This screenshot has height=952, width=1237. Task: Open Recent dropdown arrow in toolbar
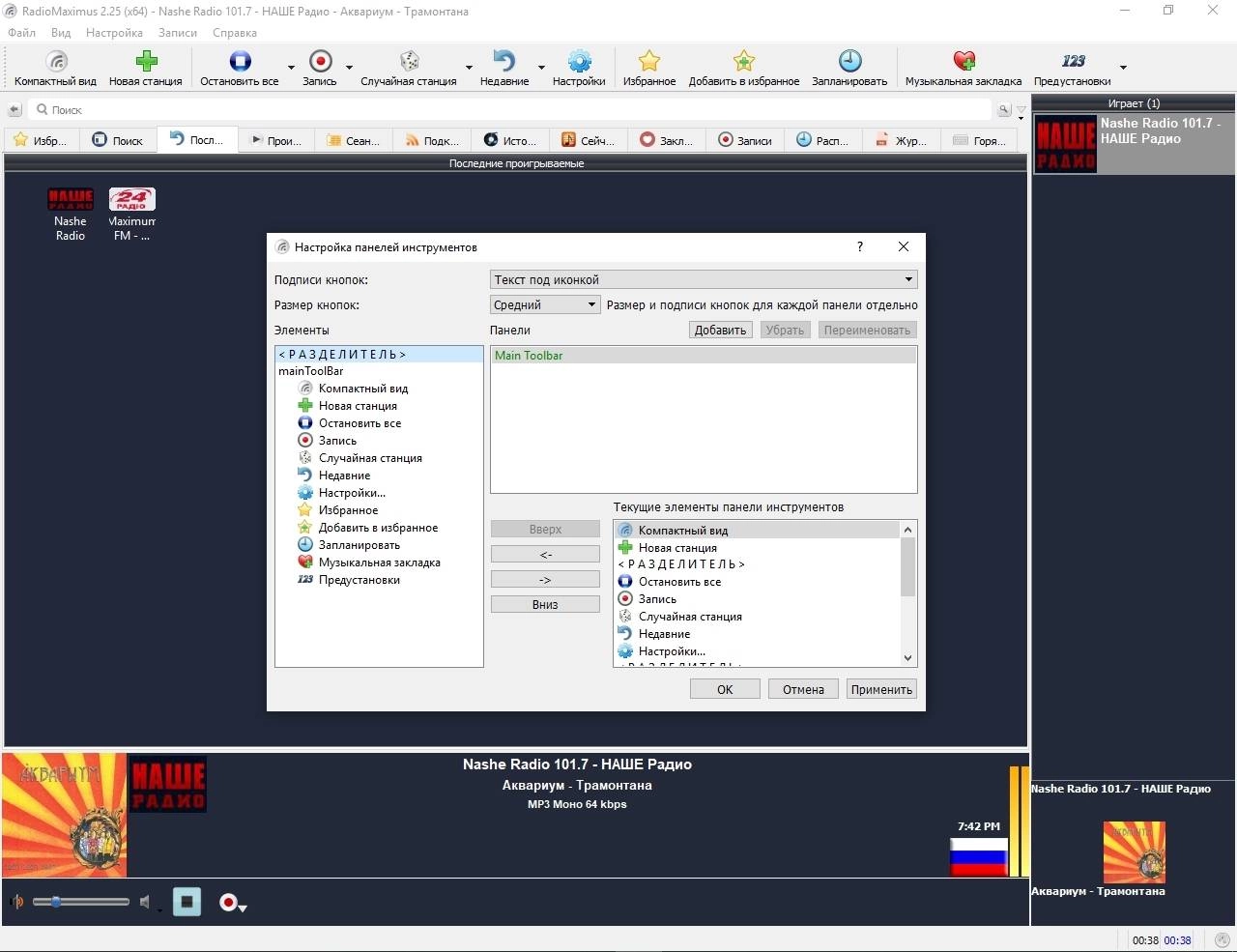click(x=541, y=68)
